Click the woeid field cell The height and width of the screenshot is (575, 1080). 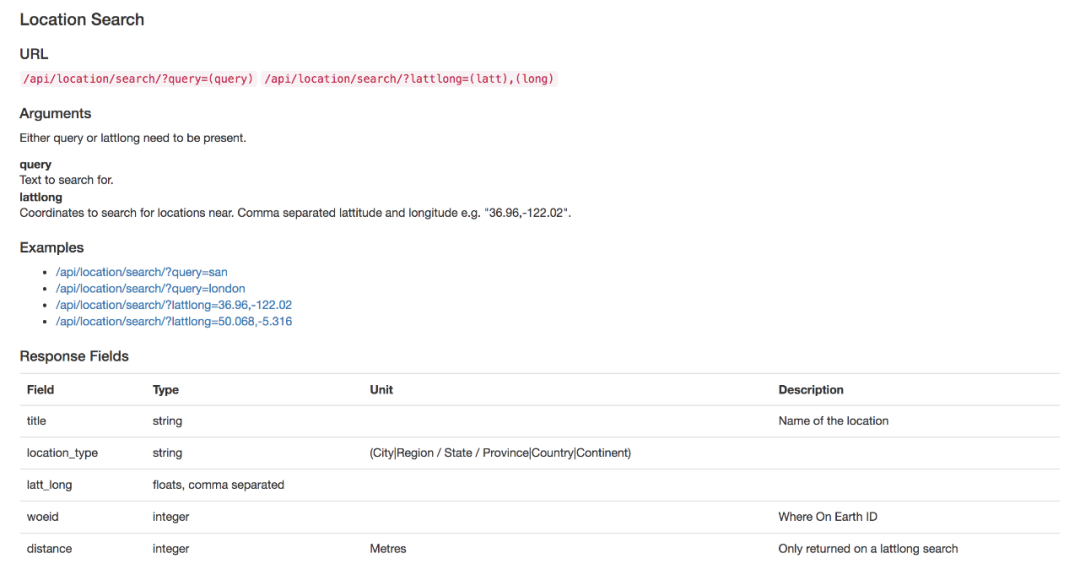43,516
